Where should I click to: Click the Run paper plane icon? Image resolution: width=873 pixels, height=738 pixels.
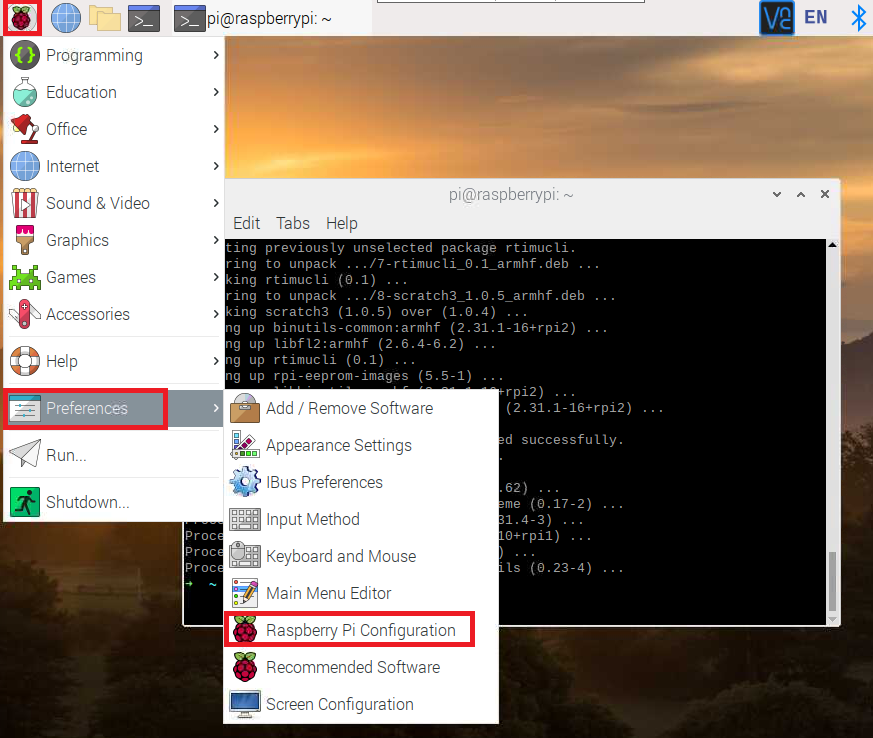tap(25, 454)
